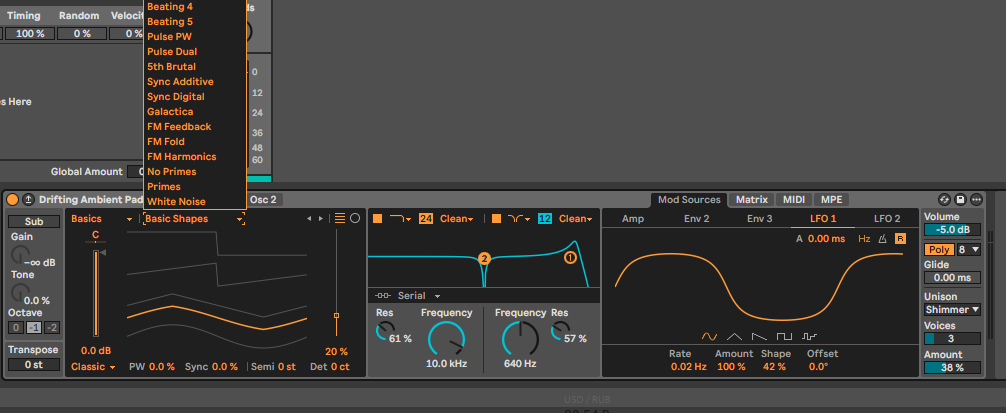Switch to the MIDI tab
The image size is (1006, 413).
point(794,199)
